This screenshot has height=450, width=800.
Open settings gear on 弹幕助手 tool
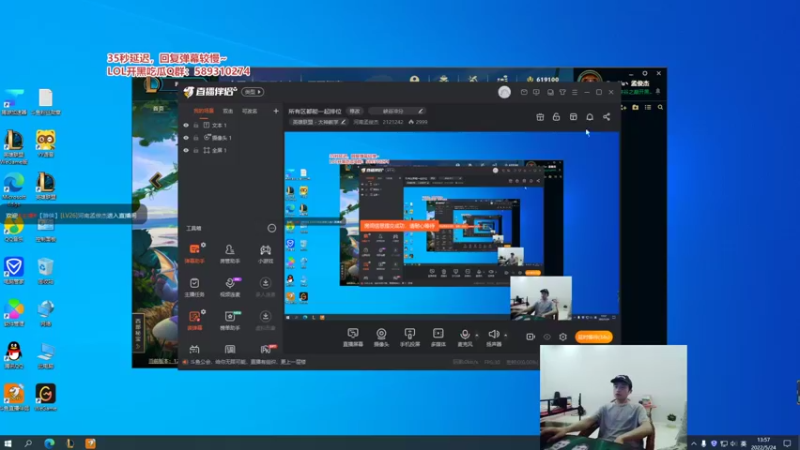click(x=203, y=245)
